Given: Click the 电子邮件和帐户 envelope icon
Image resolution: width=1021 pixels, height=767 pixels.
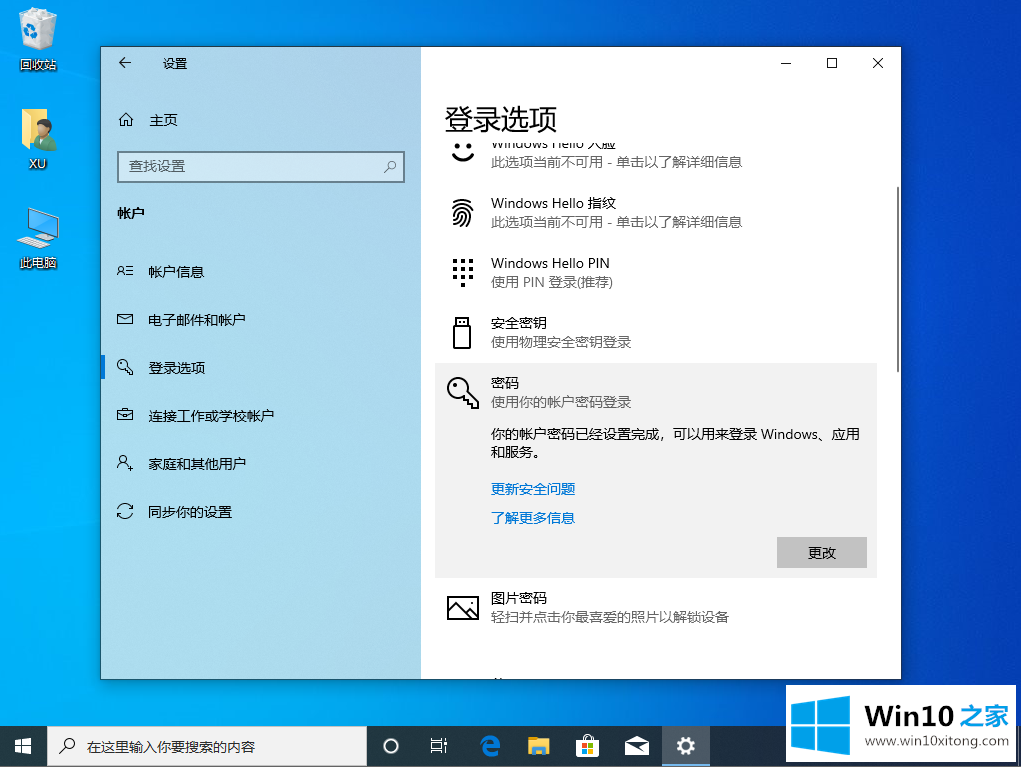Looking at the screenshot, I should tap(125, 319).
